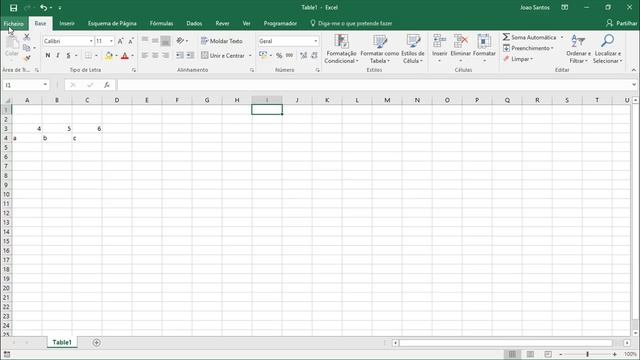This screenshot has height=360, width=640.
Task: Select the Dados tab
Action: click(x=194, y=24)
